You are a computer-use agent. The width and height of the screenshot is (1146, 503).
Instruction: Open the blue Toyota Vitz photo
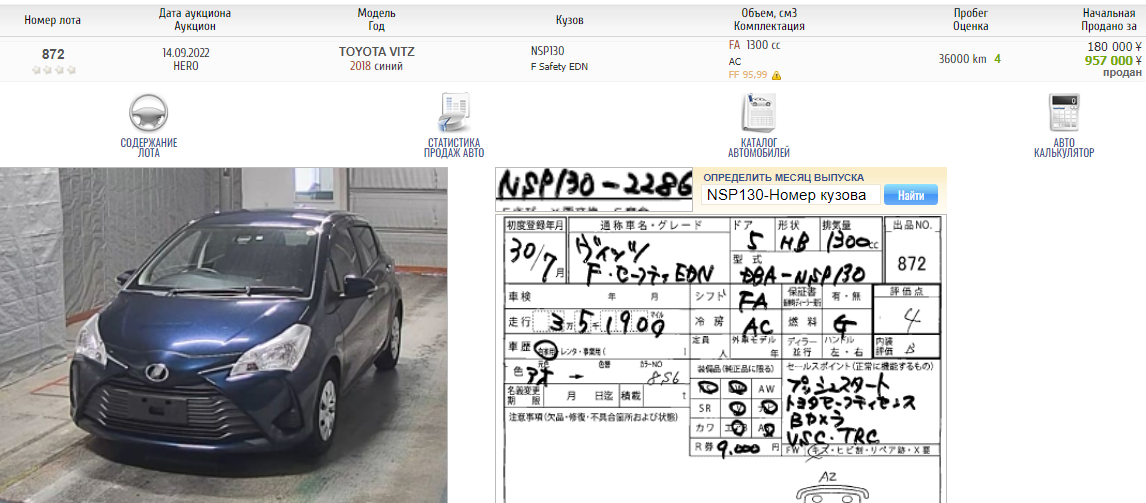(224, 335)
